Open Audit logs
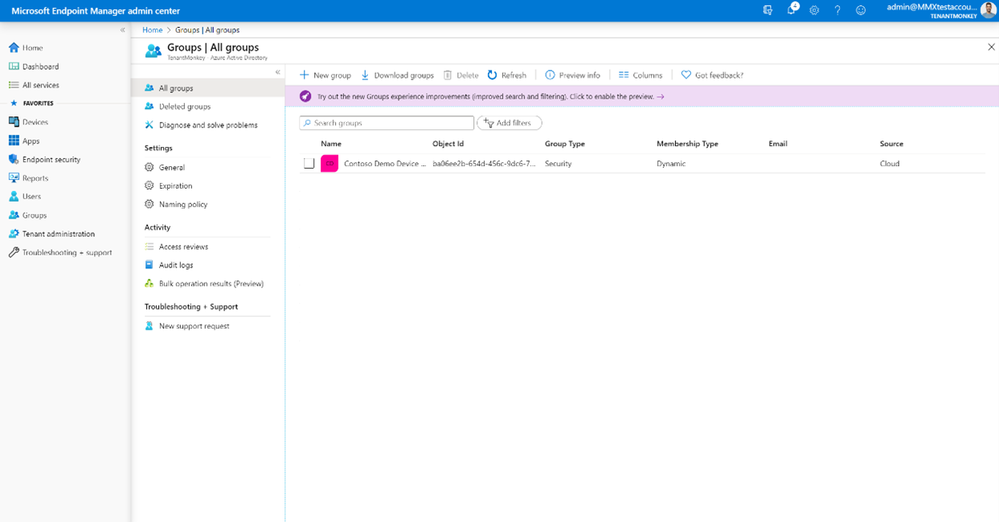Screen dimensions: 999x522 [x=176, y=265]
